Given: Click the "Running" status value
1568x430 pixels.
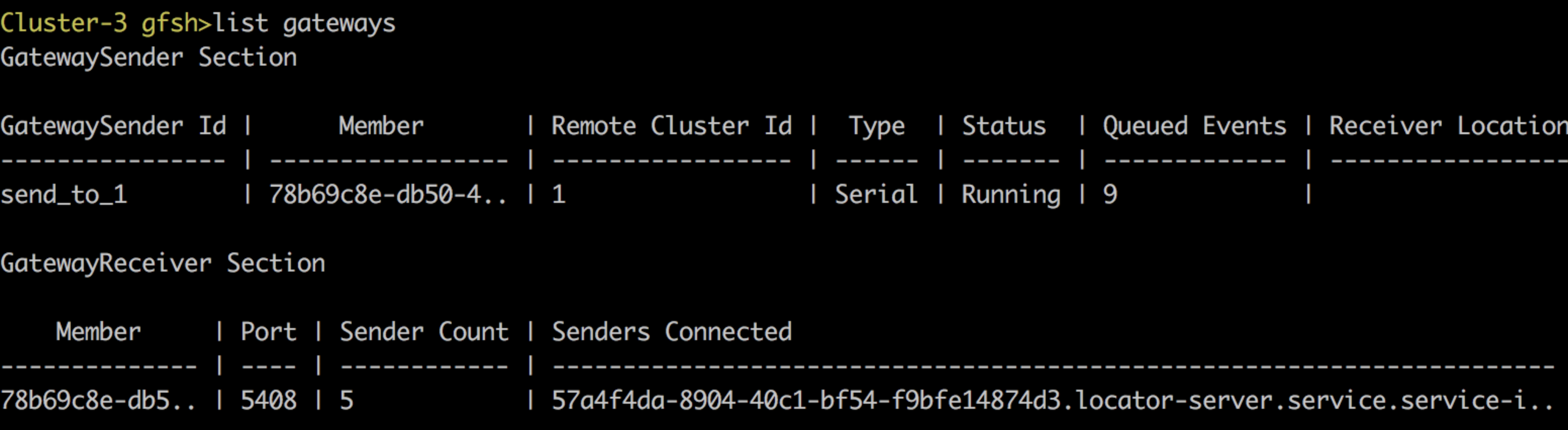Looking at the screenshot, I should pyautogui.click(x=1010, y=195).
